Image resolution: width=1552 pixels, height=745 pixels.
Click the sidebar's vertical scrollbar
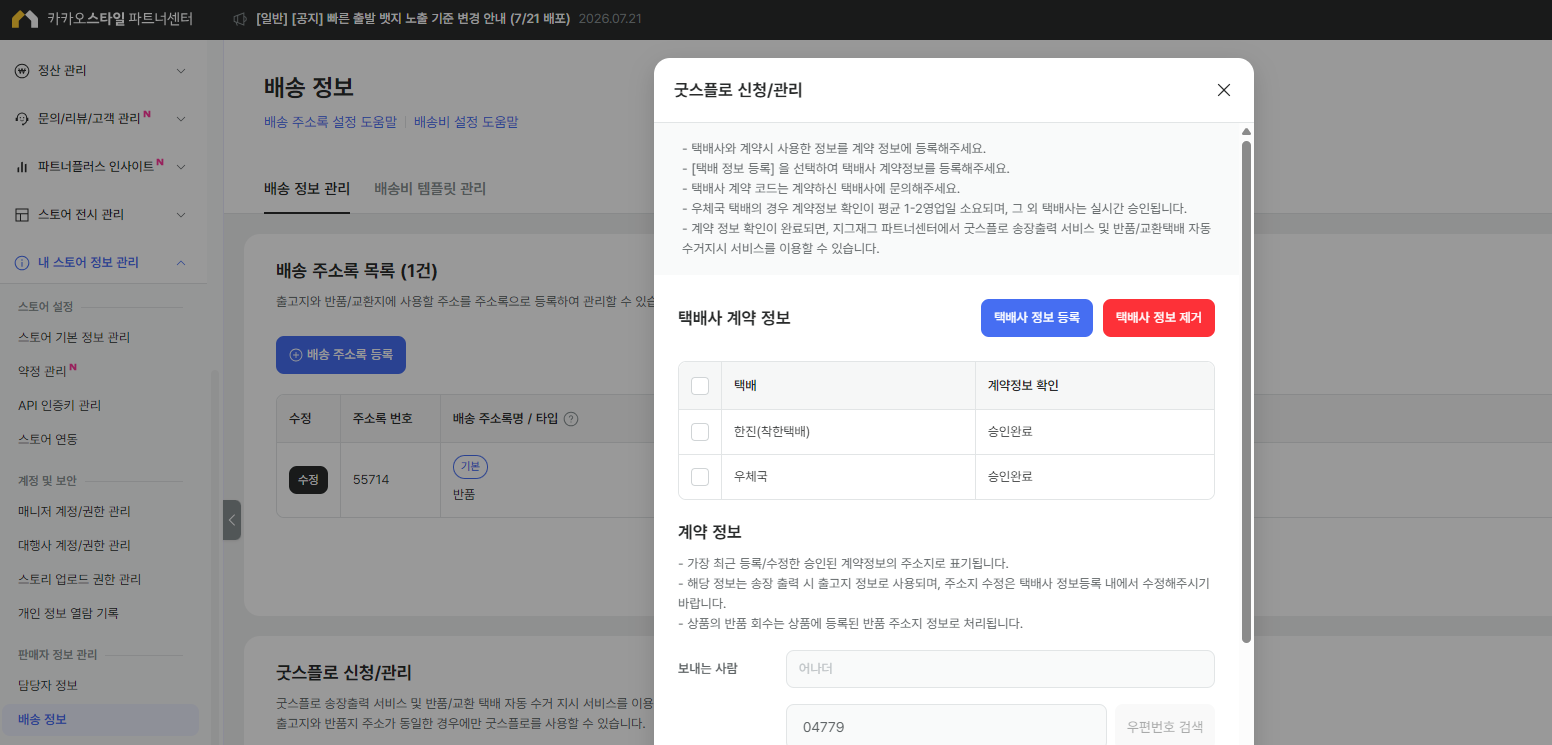click(213, 558)
